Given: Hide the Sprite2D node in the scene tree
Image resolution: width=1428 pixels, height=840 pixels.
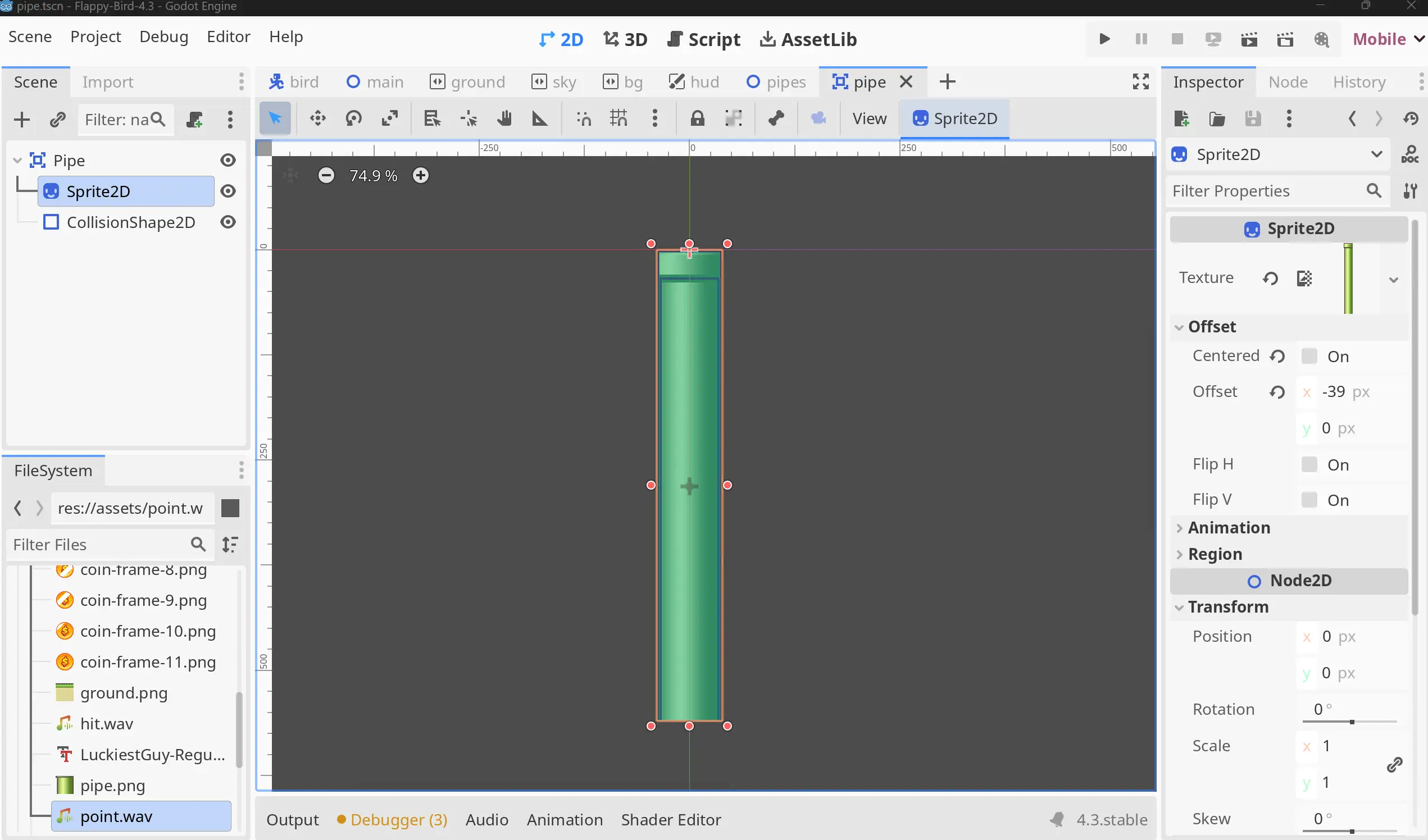Looking at the screenshot, I should [x=228, y=191].
